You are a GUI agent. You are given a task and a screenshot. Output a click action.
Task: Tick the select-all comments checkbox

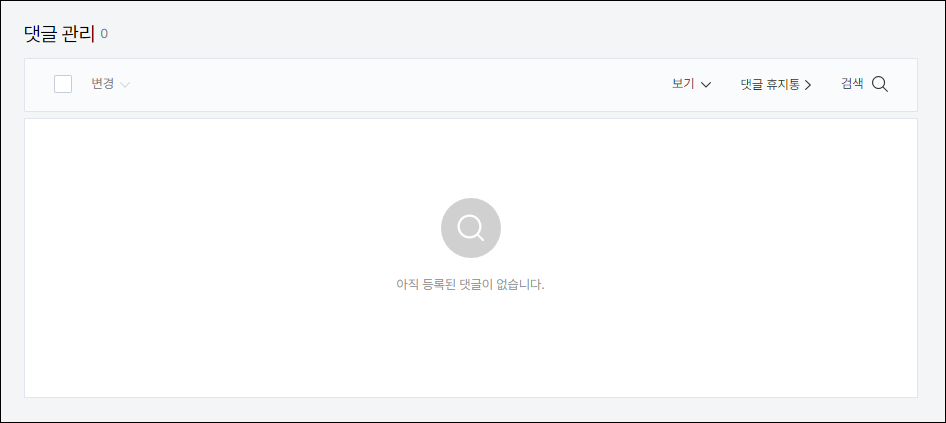pos(63,84)
